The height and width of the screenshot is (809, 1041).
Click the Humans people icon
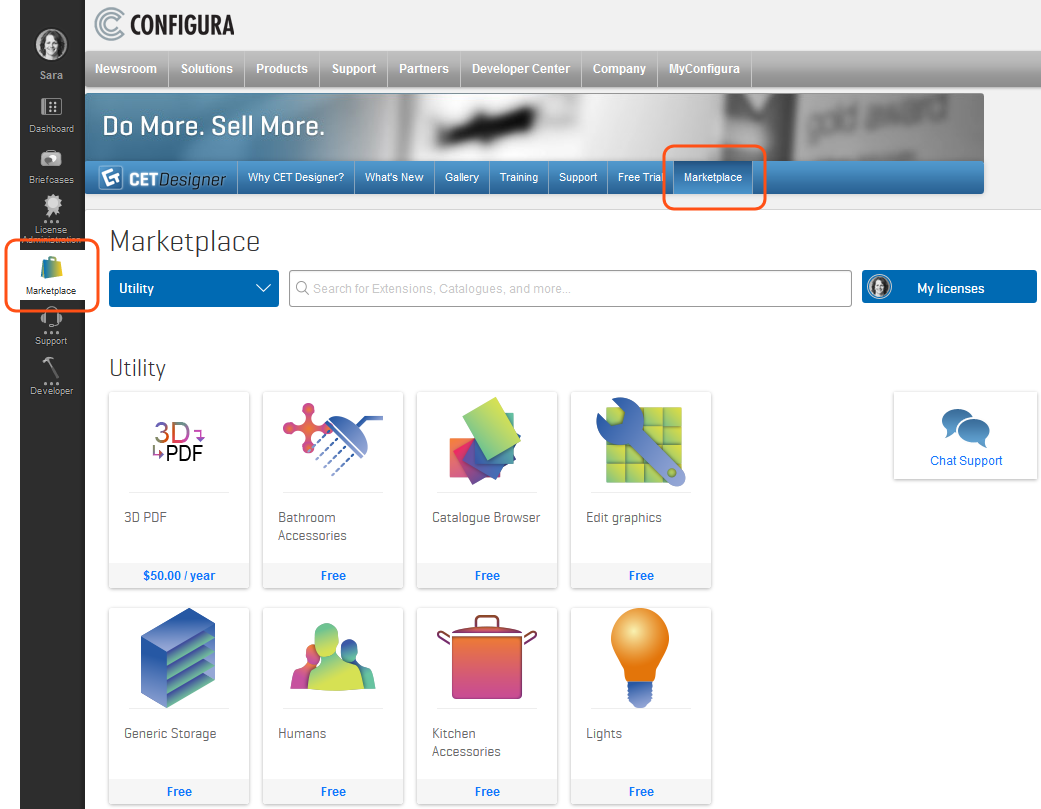(333, 657)
